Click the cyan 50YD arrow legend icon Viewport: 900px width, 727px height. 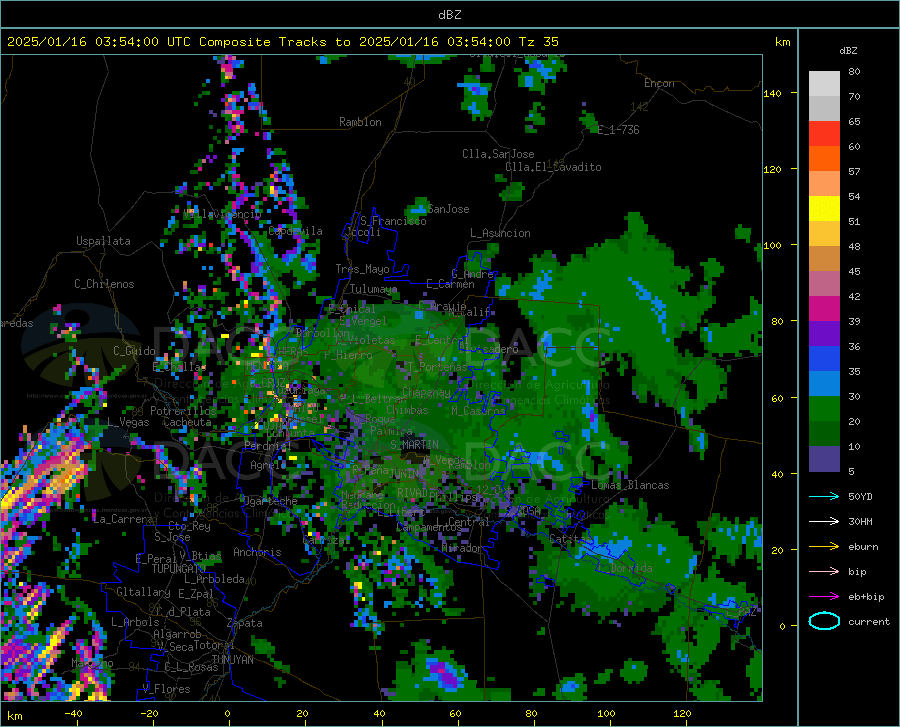824,496
